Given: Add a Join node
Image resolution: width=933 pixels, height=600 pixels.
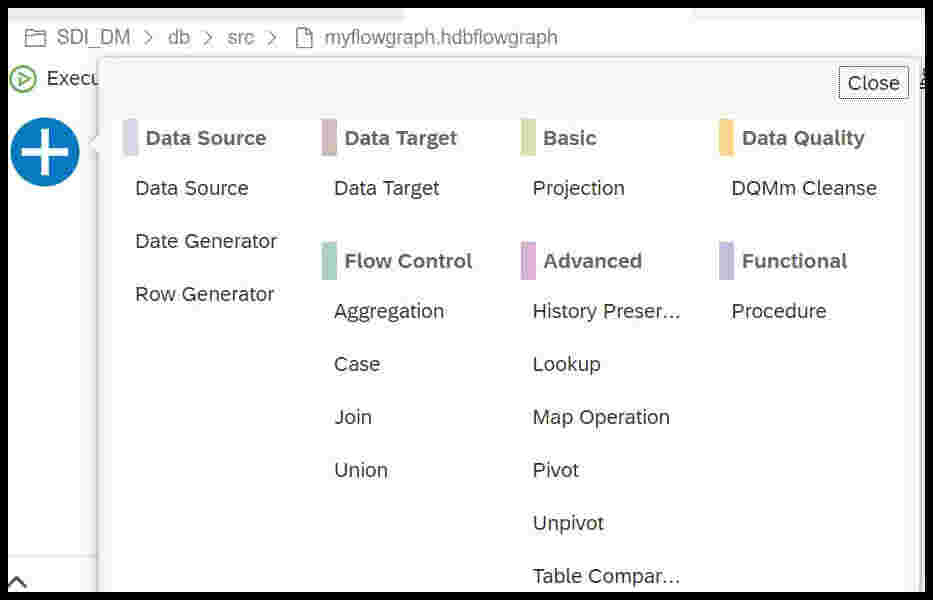Looking at the screenshot, I should point(353,417).
